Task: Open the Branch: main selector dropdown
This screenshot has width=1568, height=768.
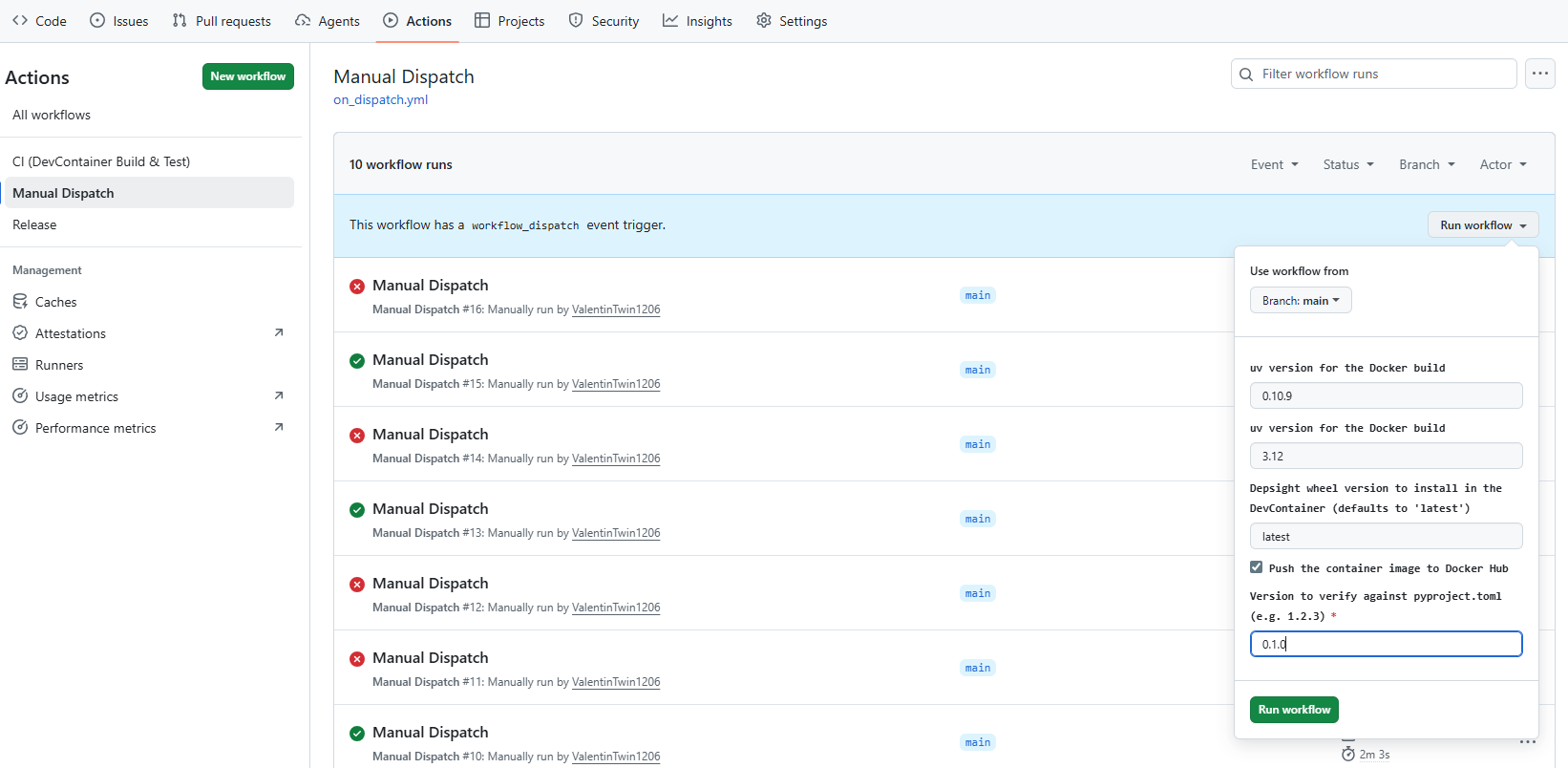Action: coord(1300,301)
